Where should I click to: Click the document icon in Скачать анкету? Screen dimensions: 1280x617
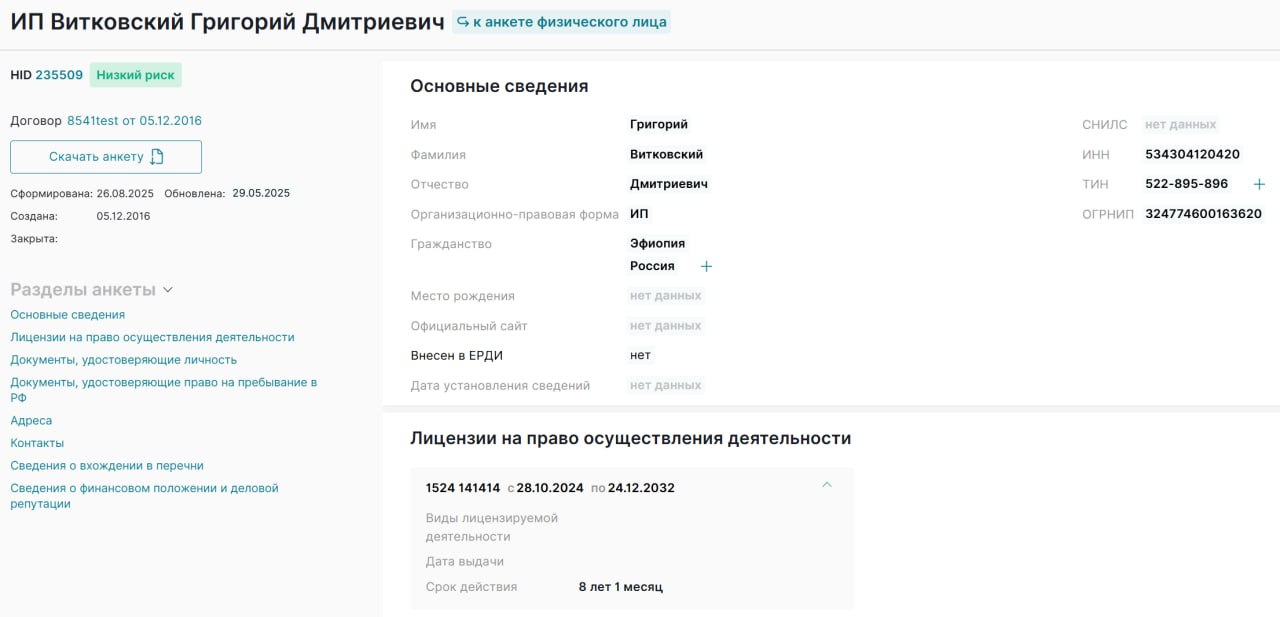157,157
